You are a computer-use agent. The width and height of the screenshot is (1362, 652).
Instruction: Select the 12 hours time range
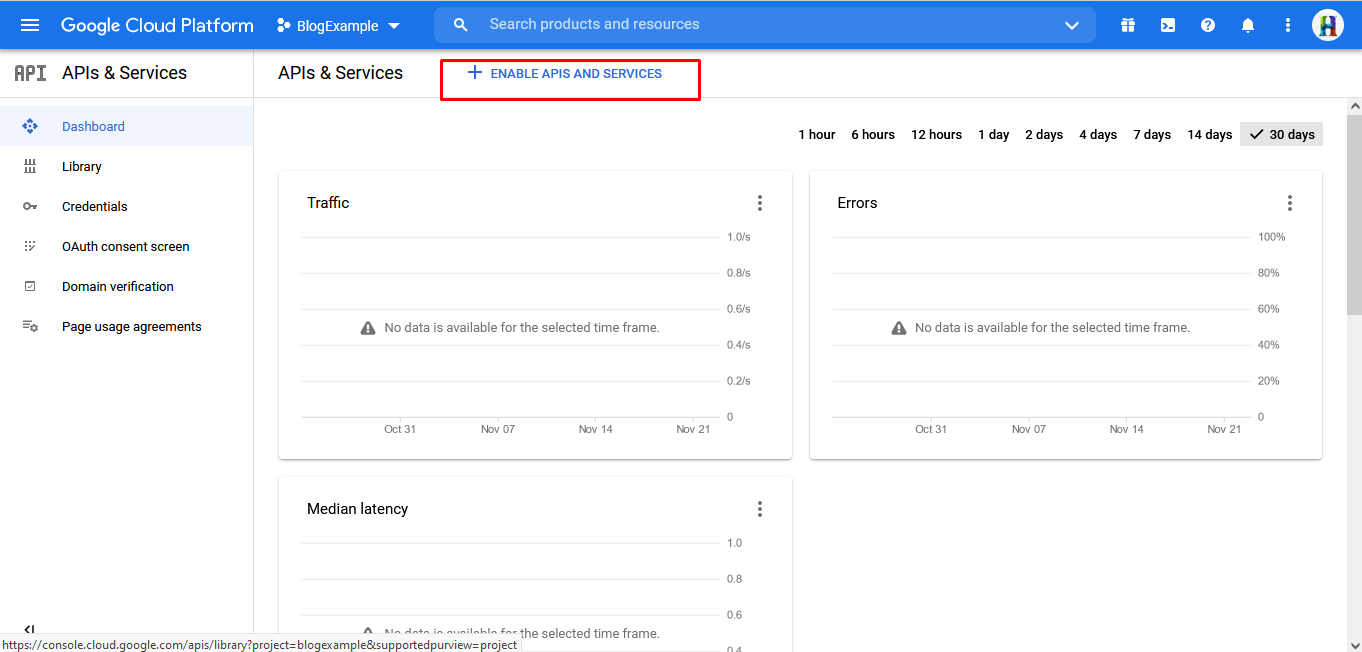point(936,134)
